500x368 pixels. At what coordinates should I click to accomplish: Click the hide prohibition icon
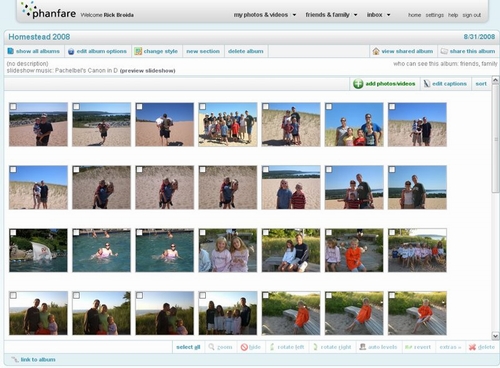(x=244, y=347)
